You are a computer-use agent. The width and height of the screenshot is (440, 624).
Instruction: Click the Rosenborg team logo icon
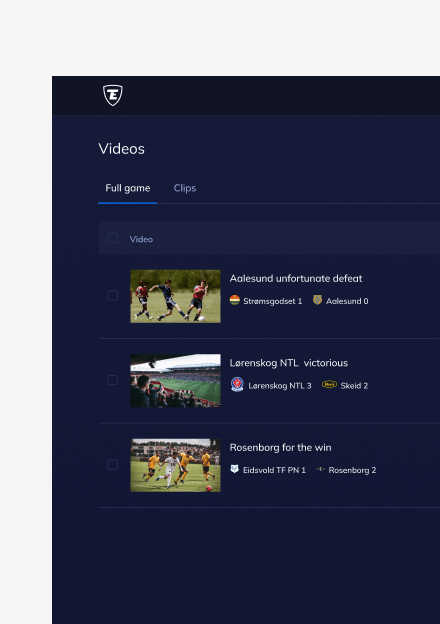[320, 469]
